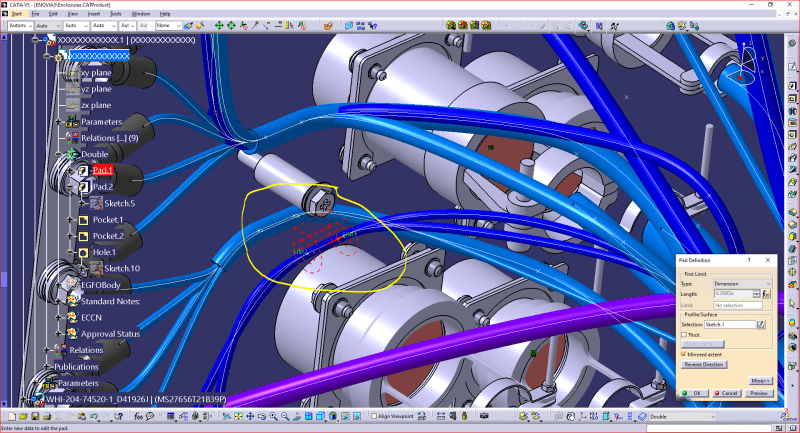Screen dimensions: 800x433
Task: Select the EGFOBody tree item
Action: [x=101, y=285]
